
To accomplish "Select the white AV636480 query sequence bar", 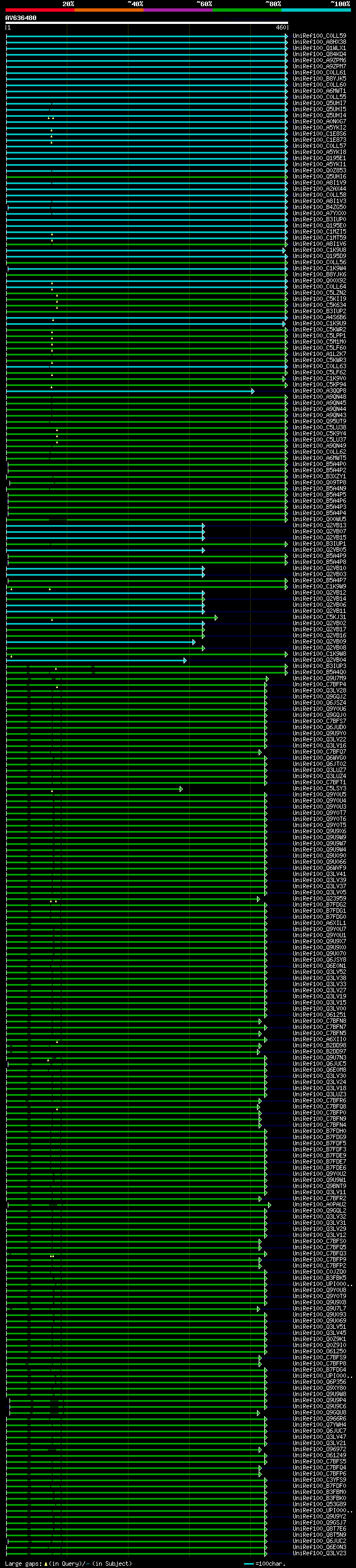I will click(147, 23).
